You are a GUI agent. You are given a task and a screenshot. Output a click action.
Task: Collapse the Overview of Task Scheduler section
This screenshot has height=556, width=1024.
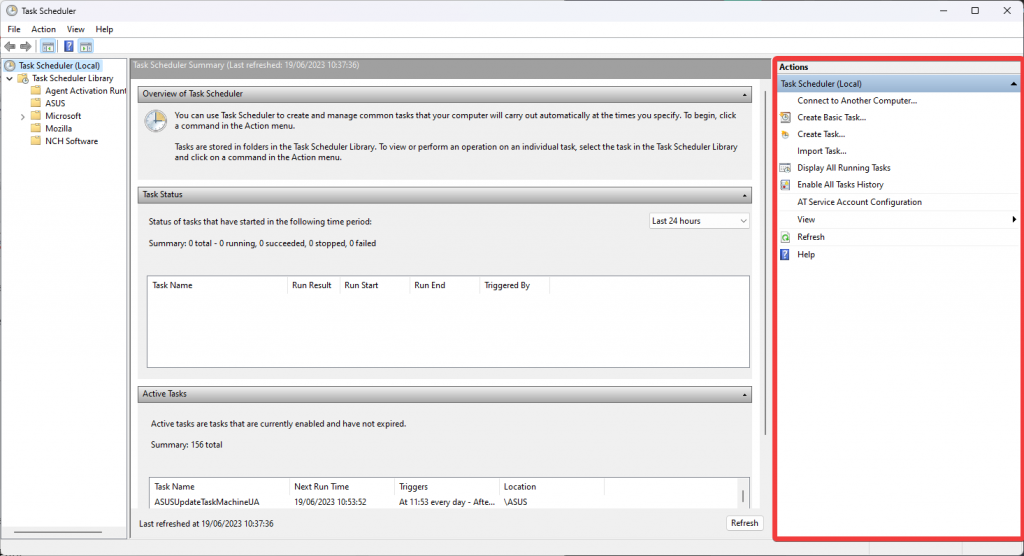pyautogui.click(x=745, y=94)
